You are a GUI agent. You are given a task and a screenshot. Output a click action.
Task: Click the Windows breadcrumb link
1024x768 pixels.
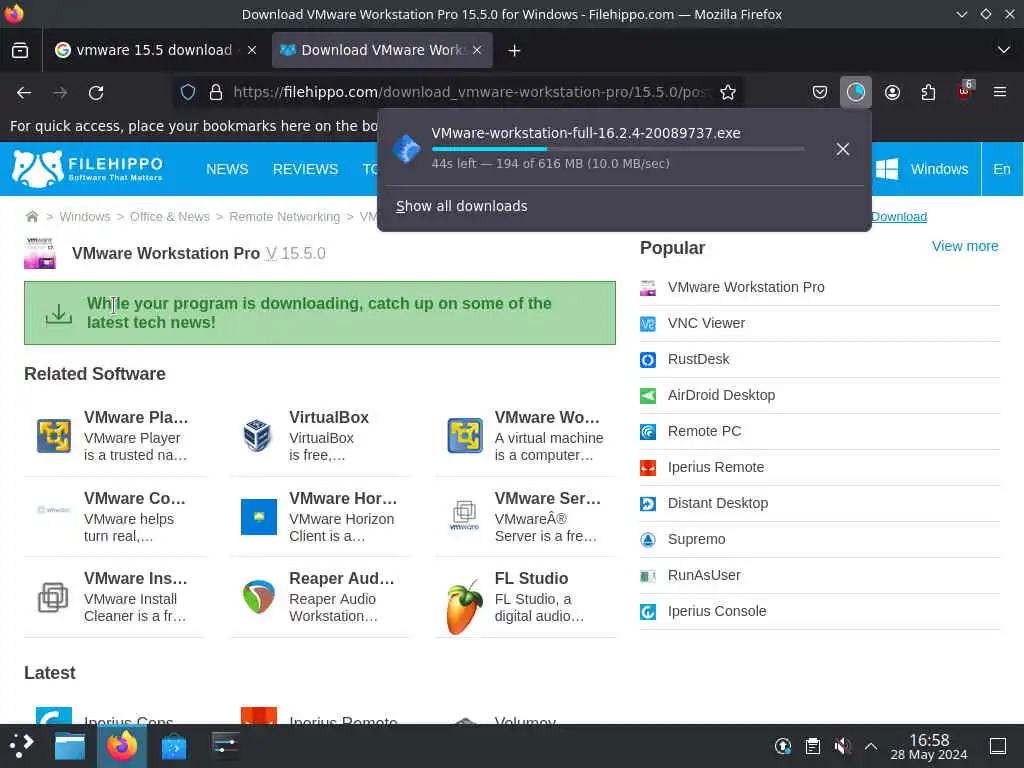click(85, 217)
